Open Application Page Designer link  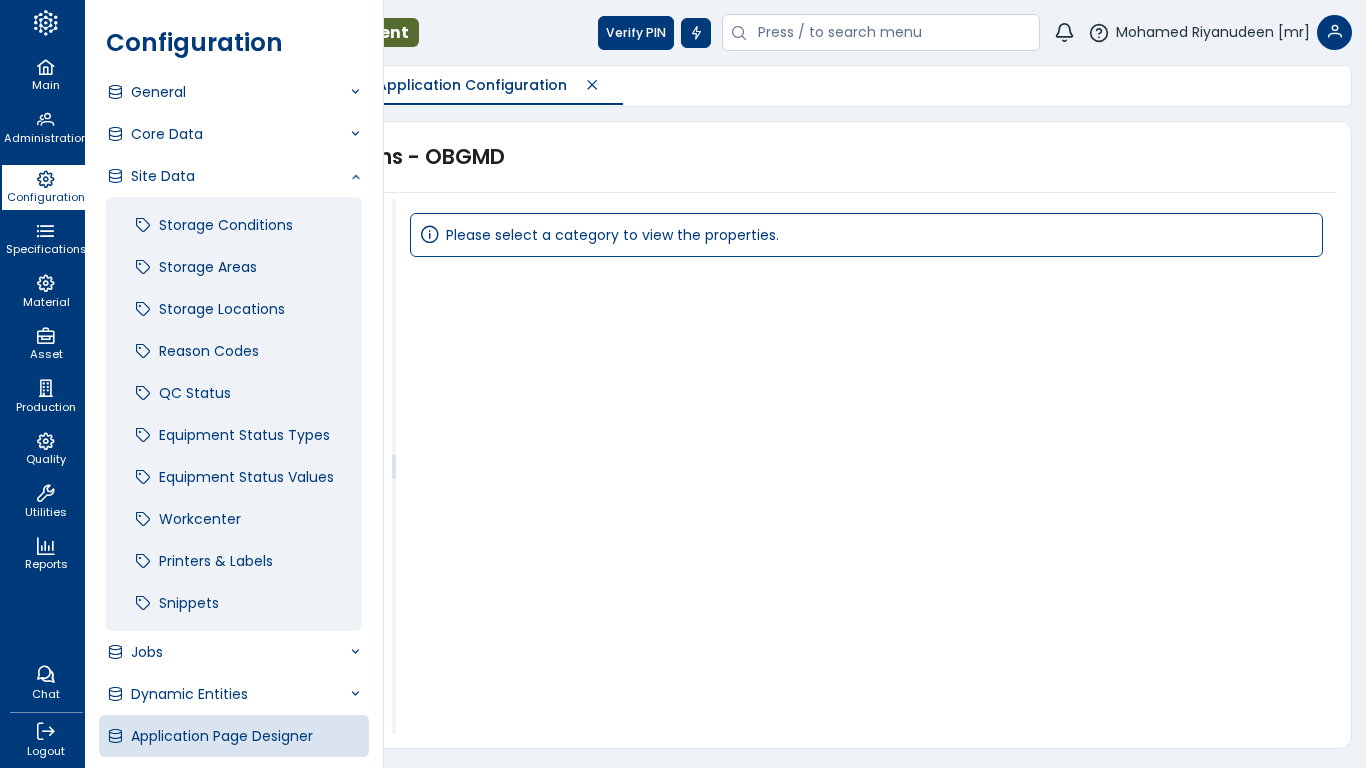[x=221, y=736]
